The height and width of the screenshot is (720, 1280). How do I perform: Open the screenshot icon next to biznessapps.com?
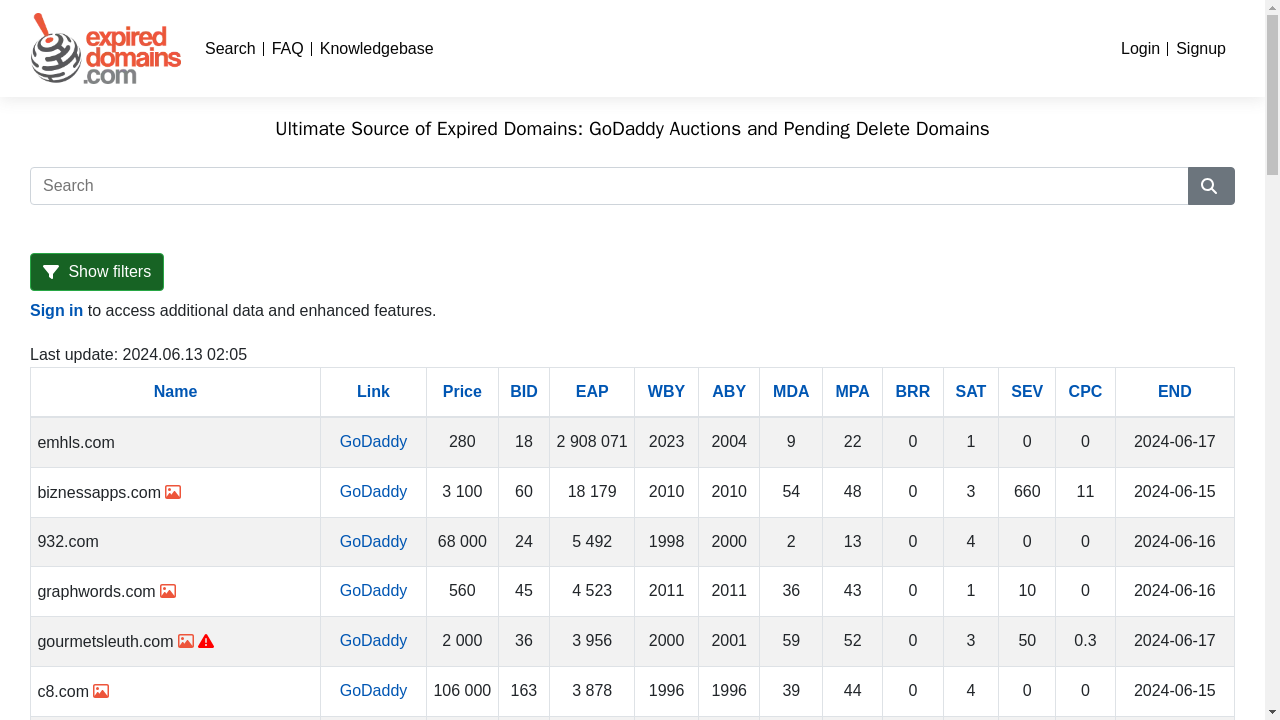click(x=174, y=492)
